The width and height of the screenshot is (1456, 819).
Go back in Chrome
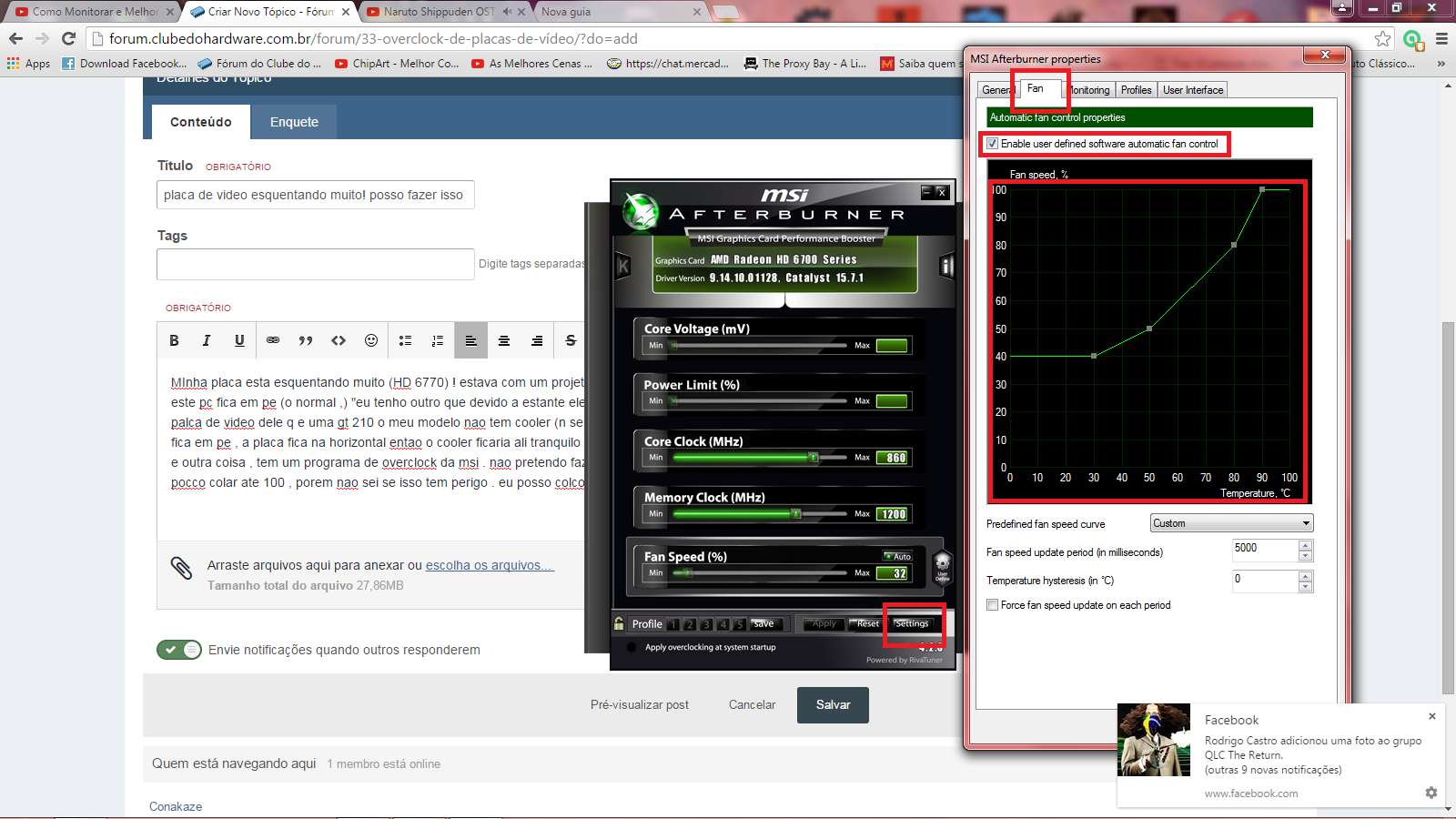[15, 38]
